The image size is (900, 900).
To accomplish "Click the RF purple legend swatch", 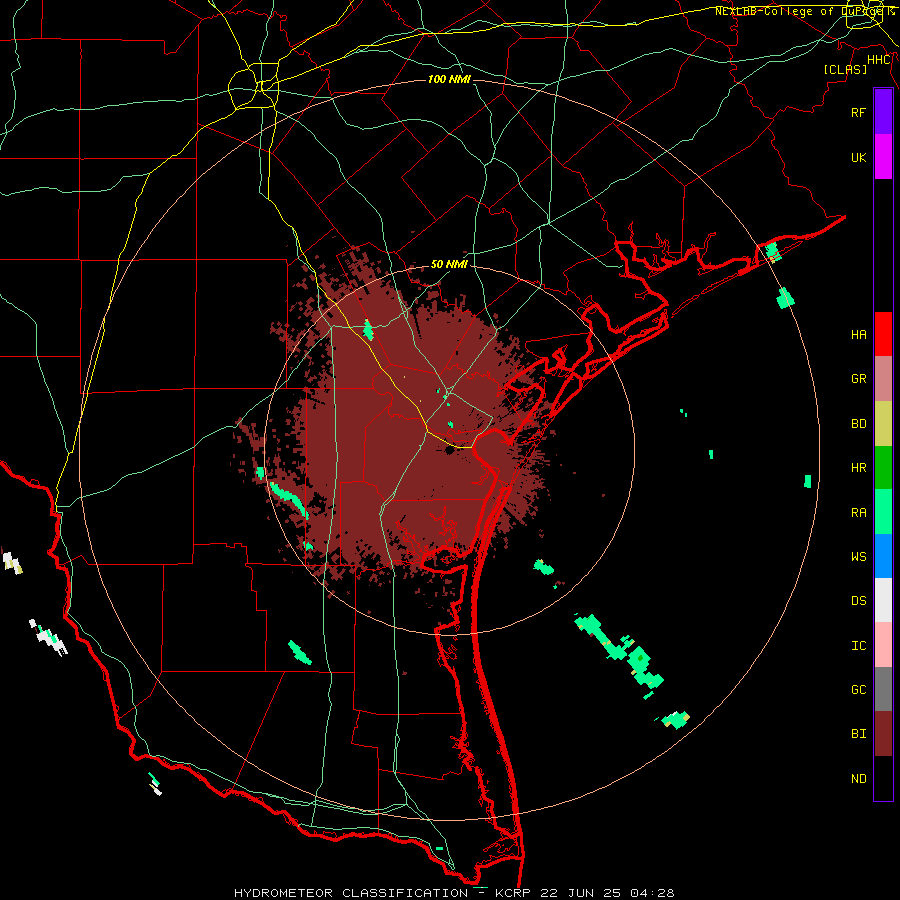I will [883, 112].
